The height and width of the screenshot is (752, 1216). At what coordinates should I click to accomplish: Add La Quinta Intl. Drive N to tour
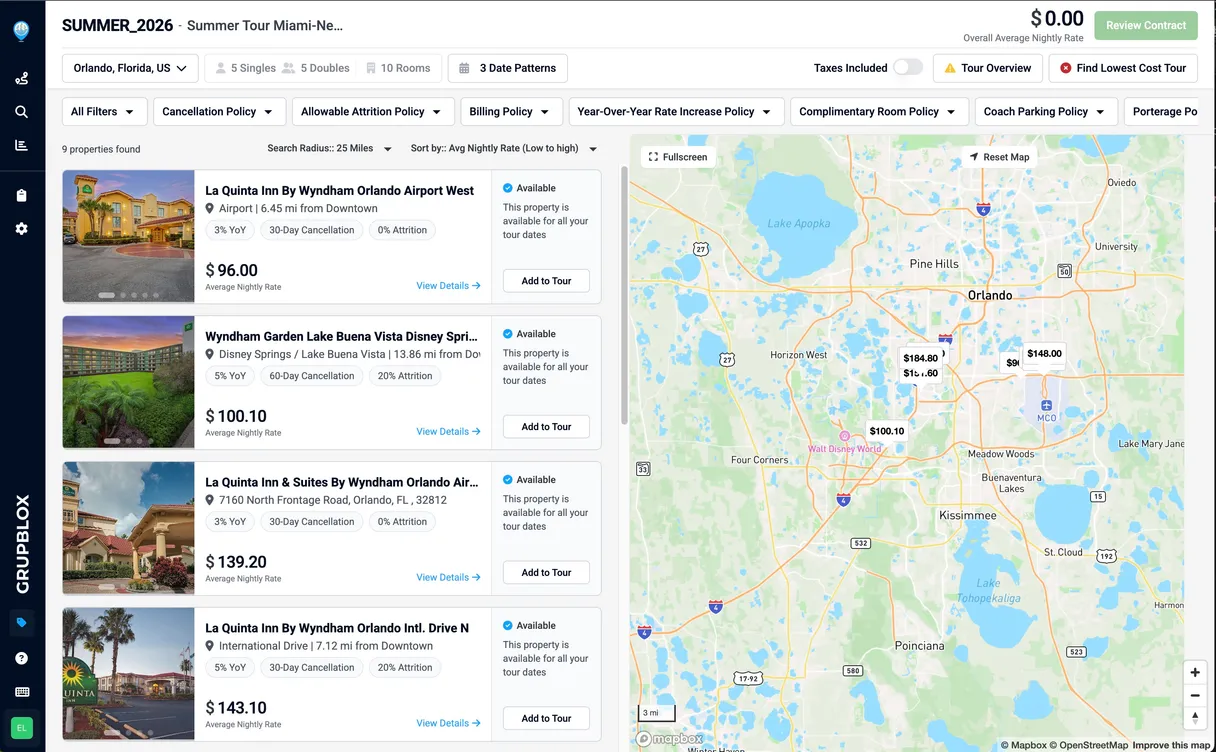(546, 719)
